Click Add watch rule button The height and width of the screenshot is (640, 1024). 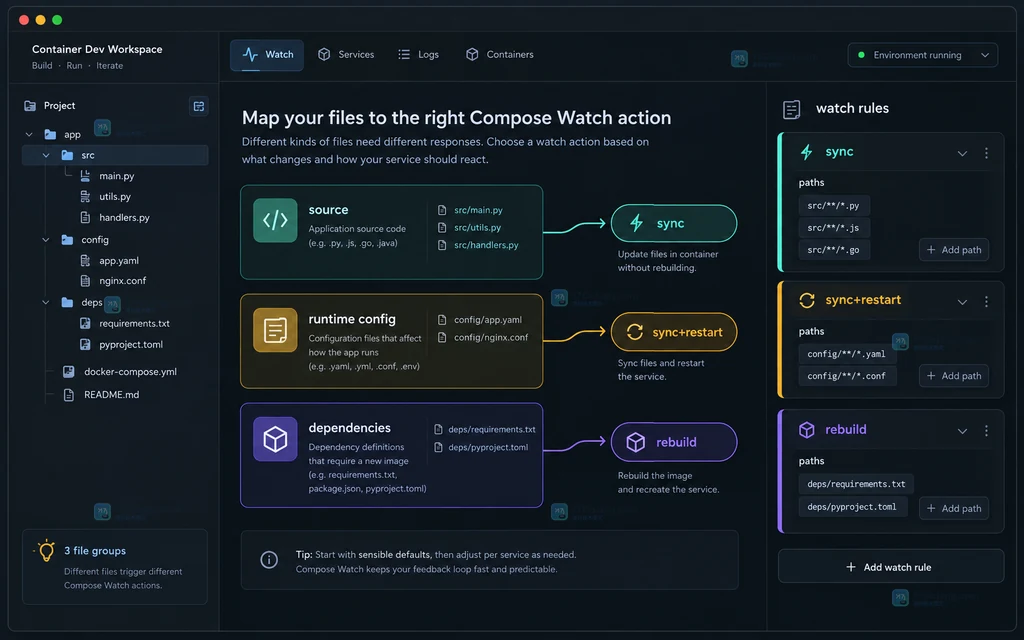tap(891, 566)
